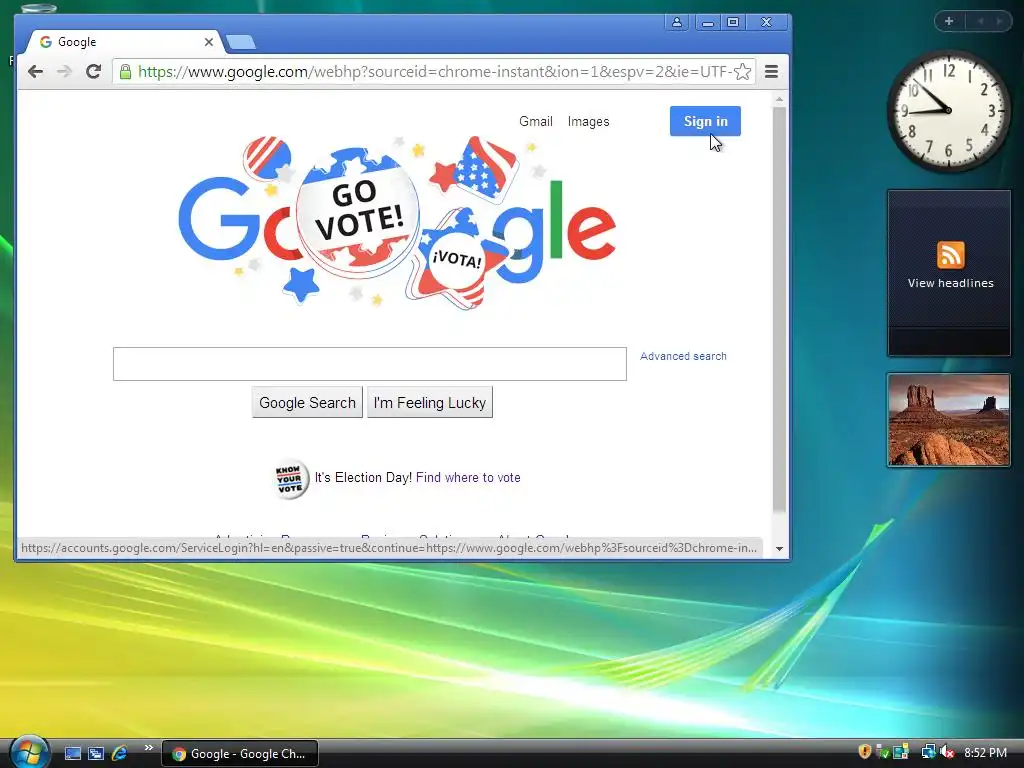Screen dimensions: 1024x768
Task: Click the page scrollbar down arrow
Action: [x=779, y=549]
